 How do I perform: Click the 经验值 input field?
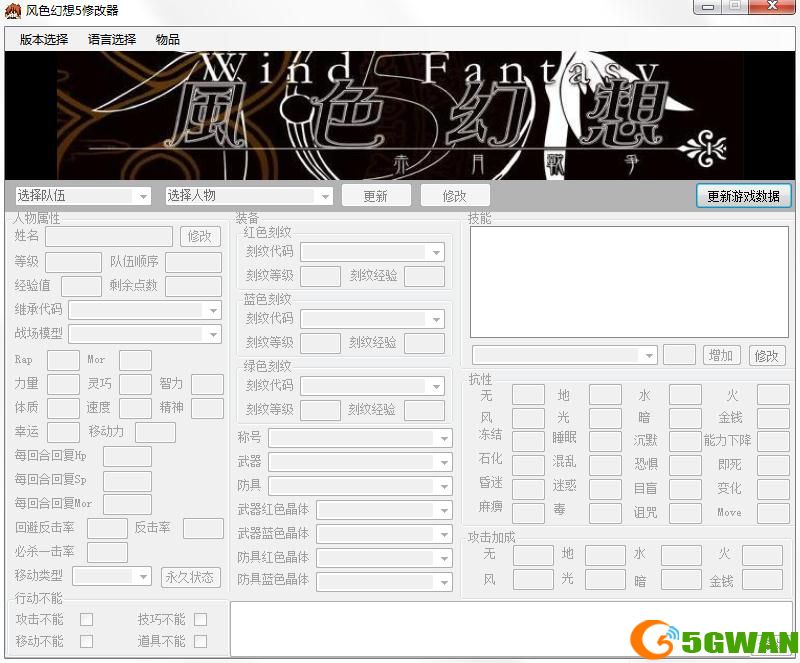click(81, 286)
